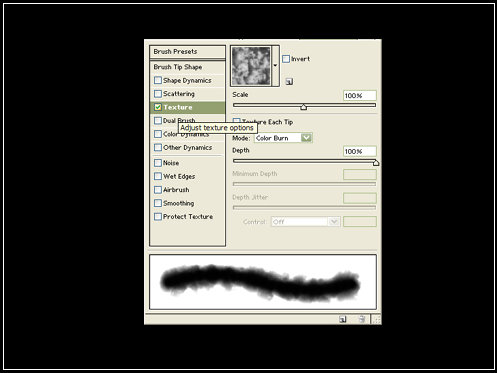Enable the Invert checkbox
This screenshot has height=373, width=497.
click(286, 59)
